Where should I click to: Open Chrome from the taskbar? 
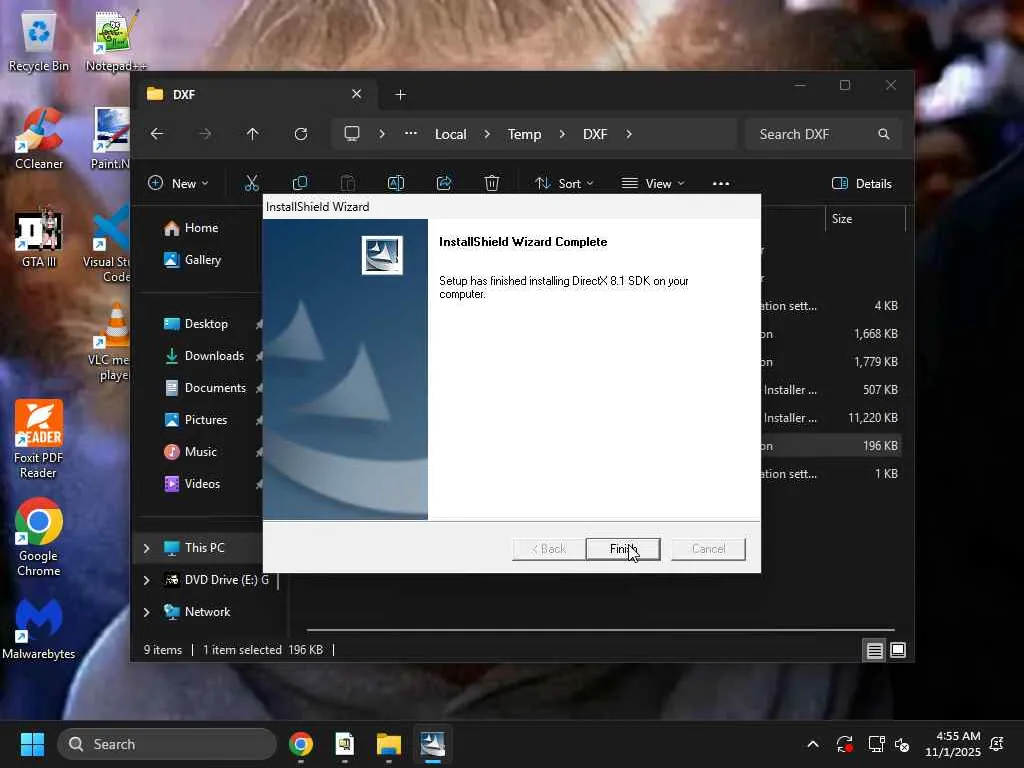coord(301,744)
